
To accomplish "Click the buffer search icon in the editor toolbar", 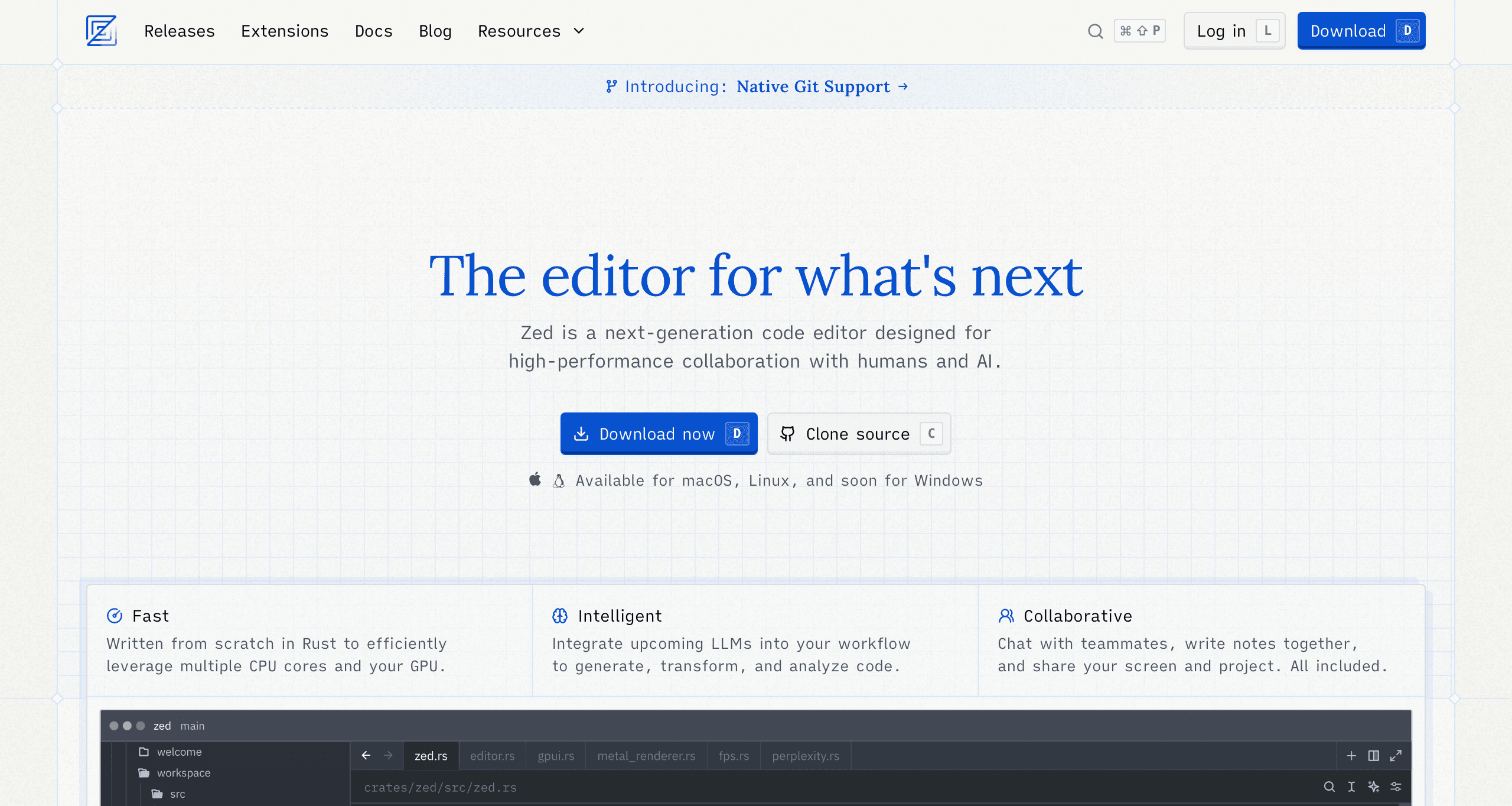I will click(1329, 786).
